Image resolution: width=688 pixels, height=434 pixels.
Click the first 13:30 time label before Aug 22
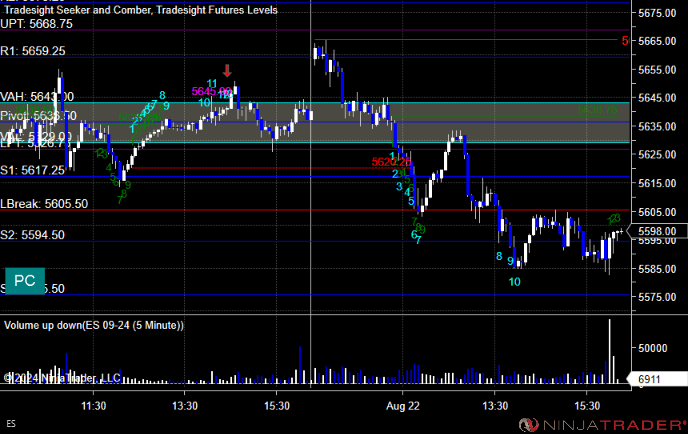[x=185, y=406]
